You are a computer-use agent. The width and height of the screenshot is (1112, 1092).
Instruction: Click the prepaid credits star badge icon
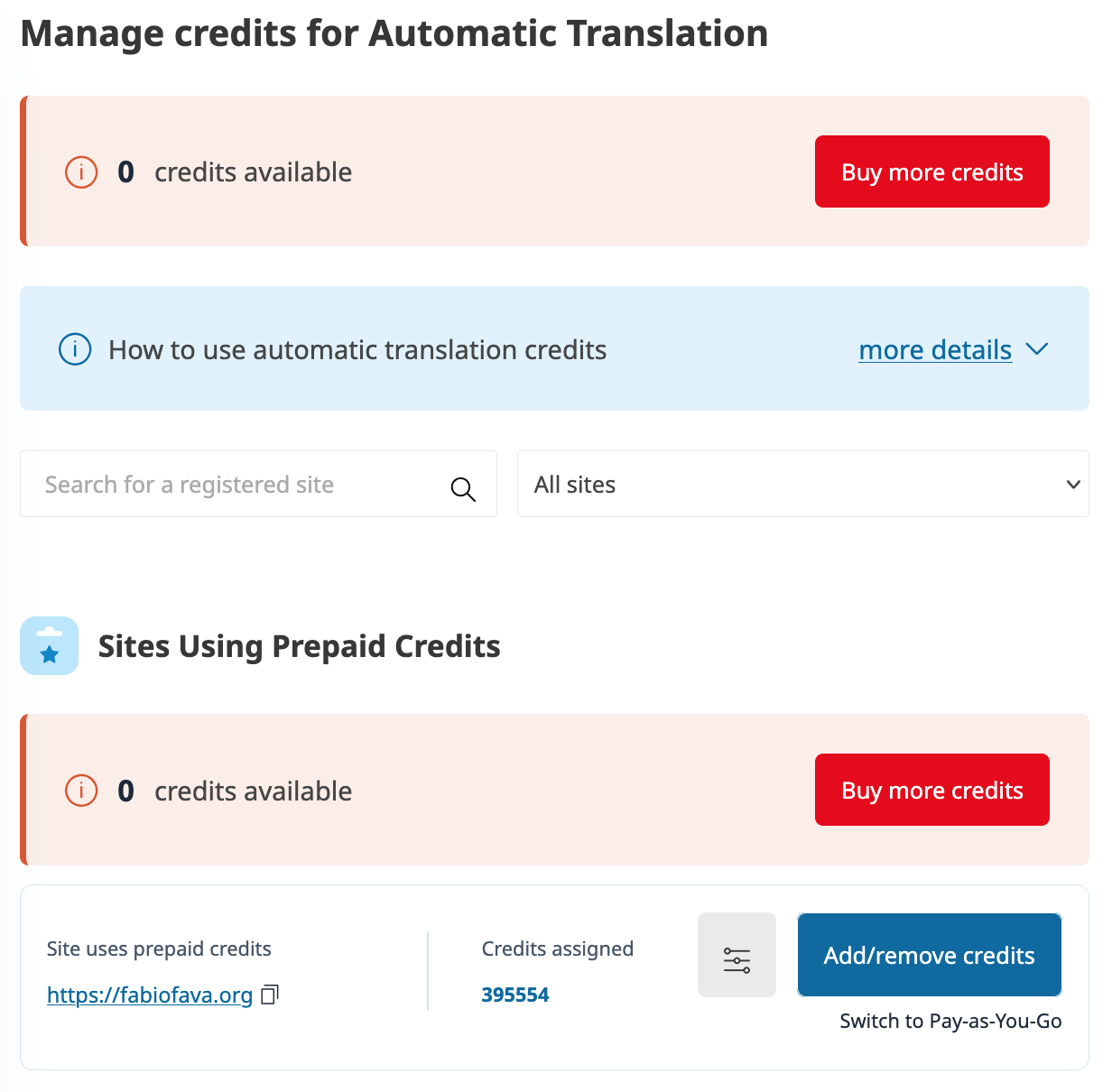pos(50,646)
